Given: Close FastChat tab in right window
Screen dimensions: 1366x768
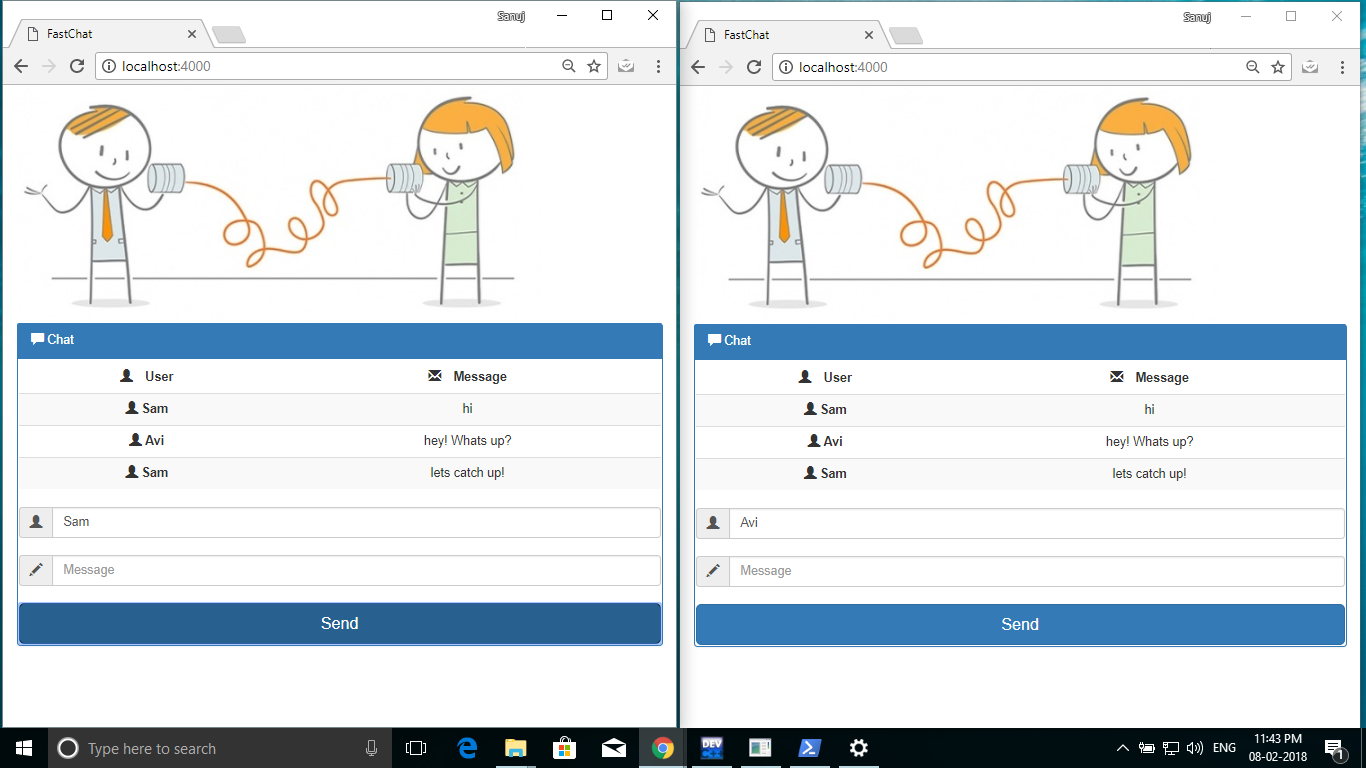Looking at the screenshot, I should [869, 35].
